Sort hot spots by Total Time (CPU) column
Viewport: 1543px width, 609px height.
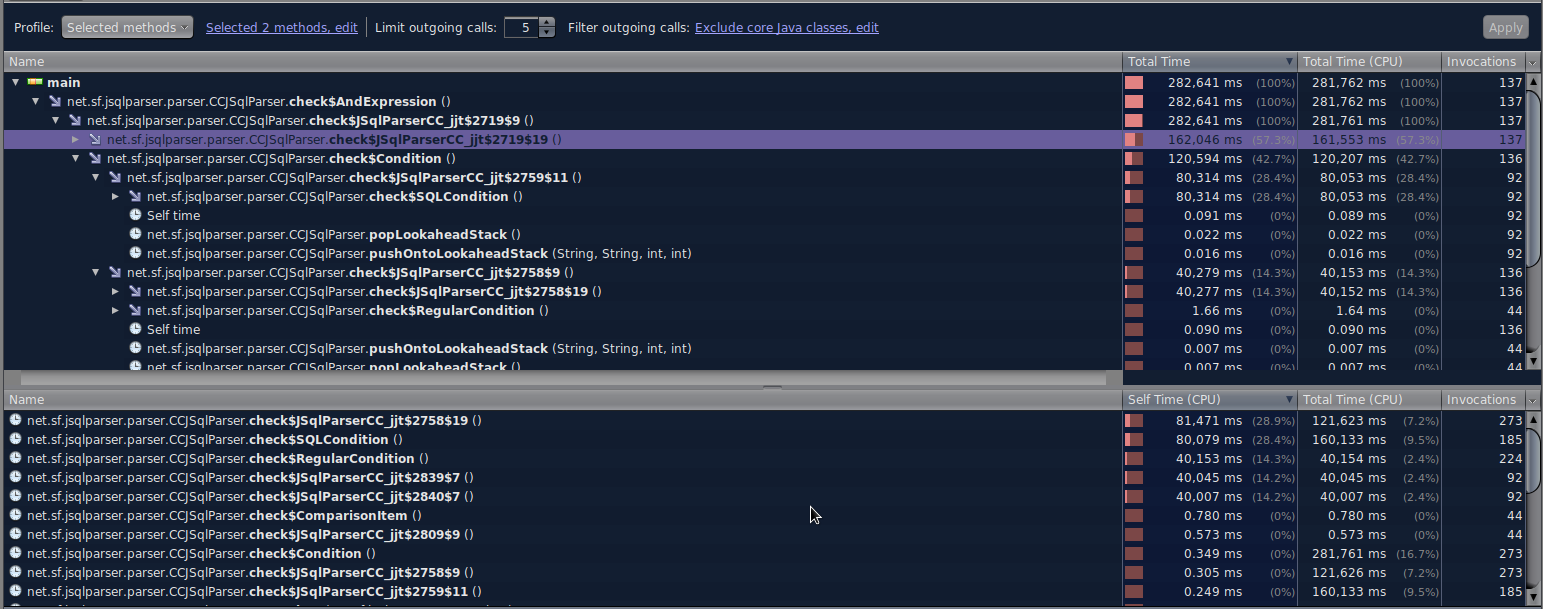(x=1369, y=400)
